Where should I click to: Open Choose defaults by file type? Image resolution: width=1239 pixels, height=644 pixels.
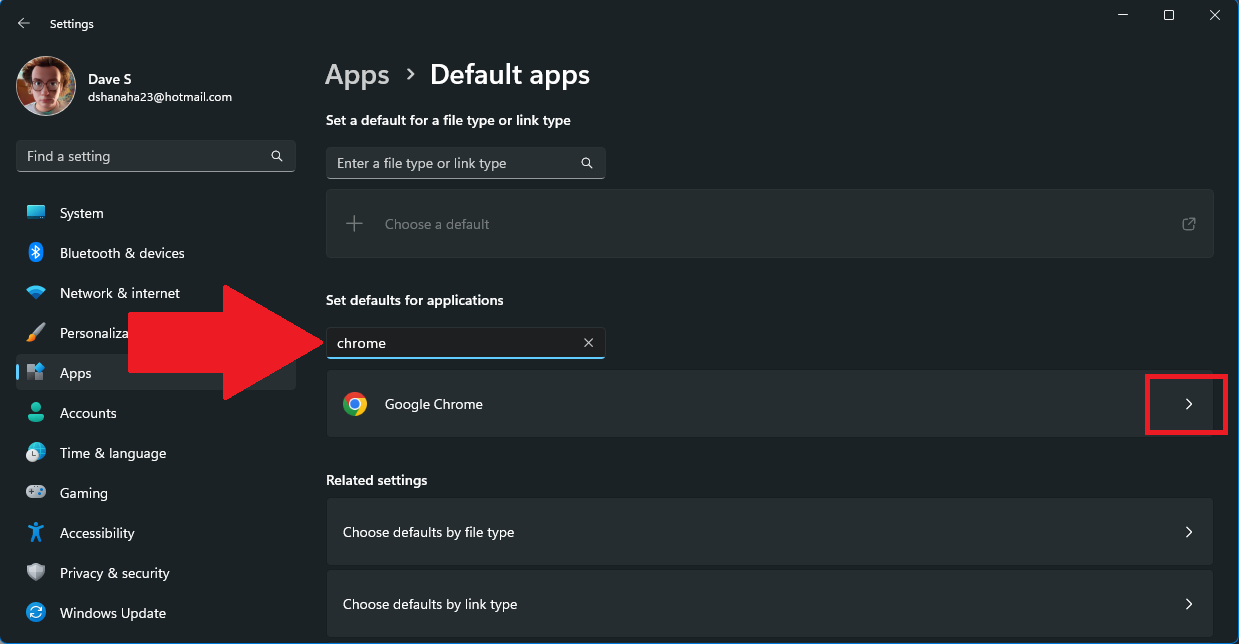[x=769, y=532]
